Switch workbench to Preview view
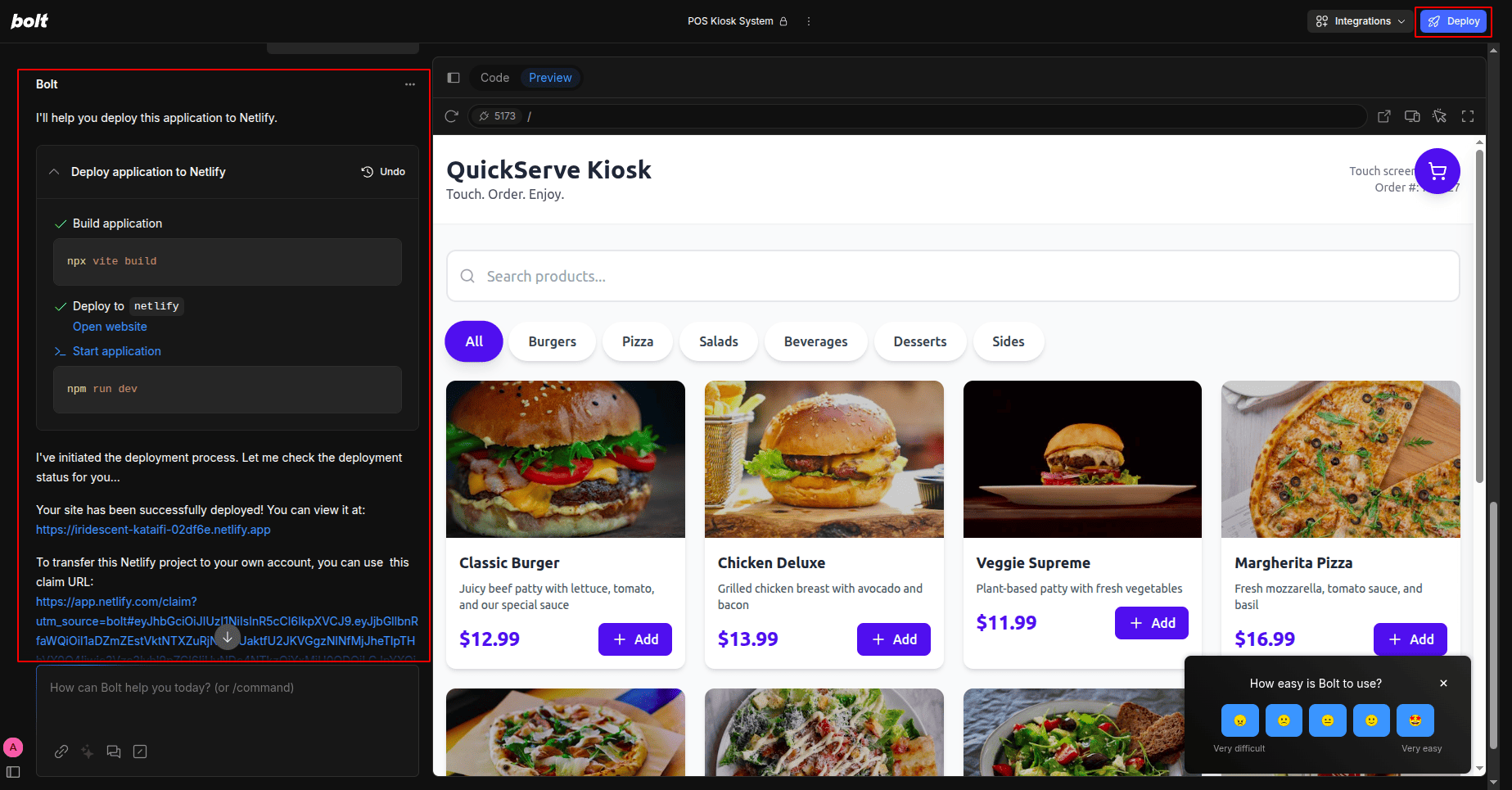Image resolution: width=1512 pixels, height=790 pixels. click(550, 78)
